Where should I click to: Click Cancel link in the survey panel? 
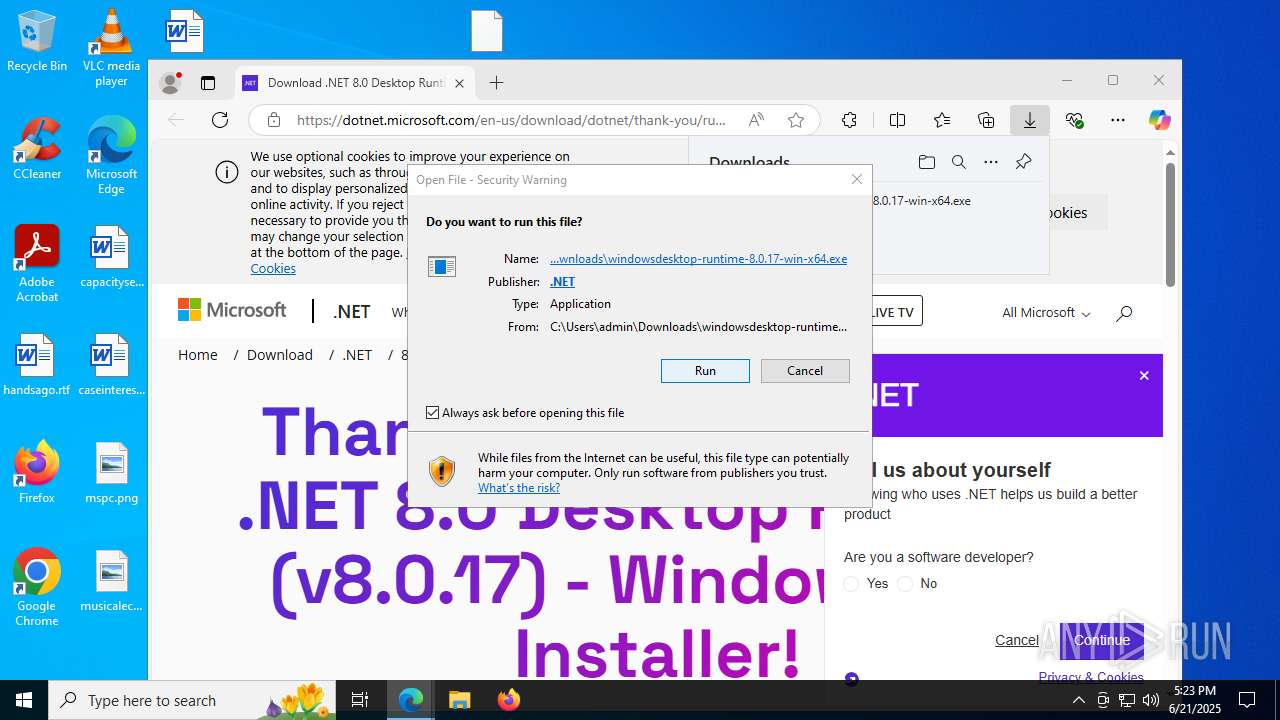[1016, 640]
